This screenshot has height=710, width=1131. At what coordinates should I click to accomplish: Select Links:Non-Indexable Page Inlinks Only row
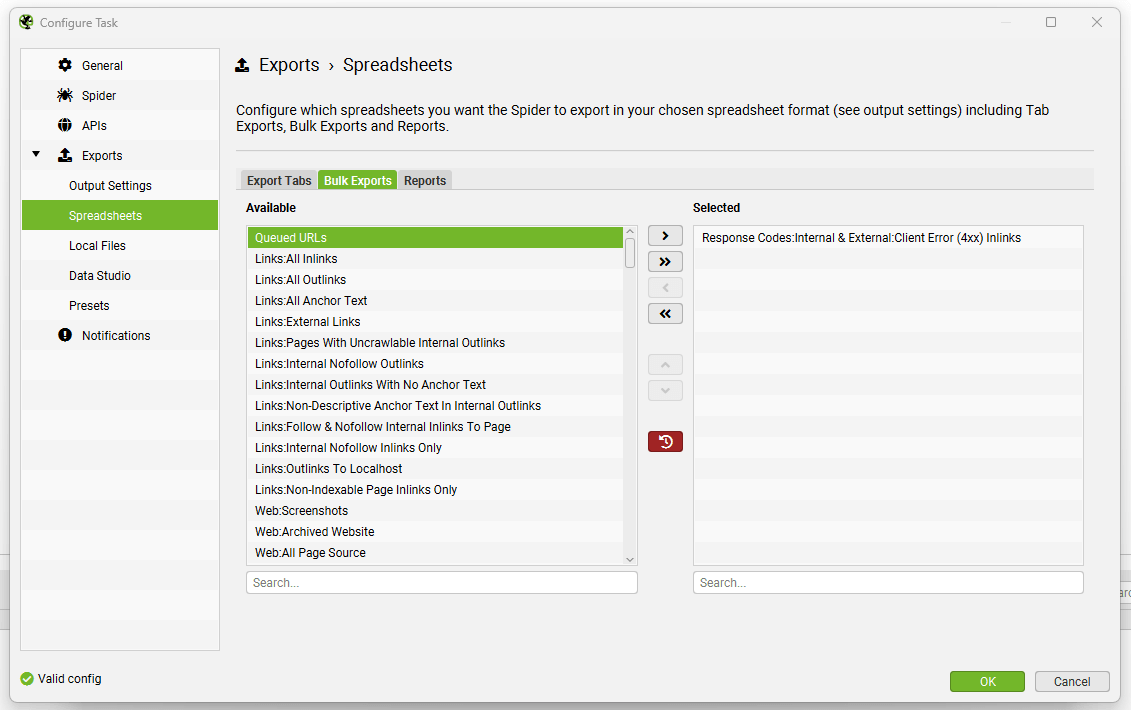tap(435, 488)
